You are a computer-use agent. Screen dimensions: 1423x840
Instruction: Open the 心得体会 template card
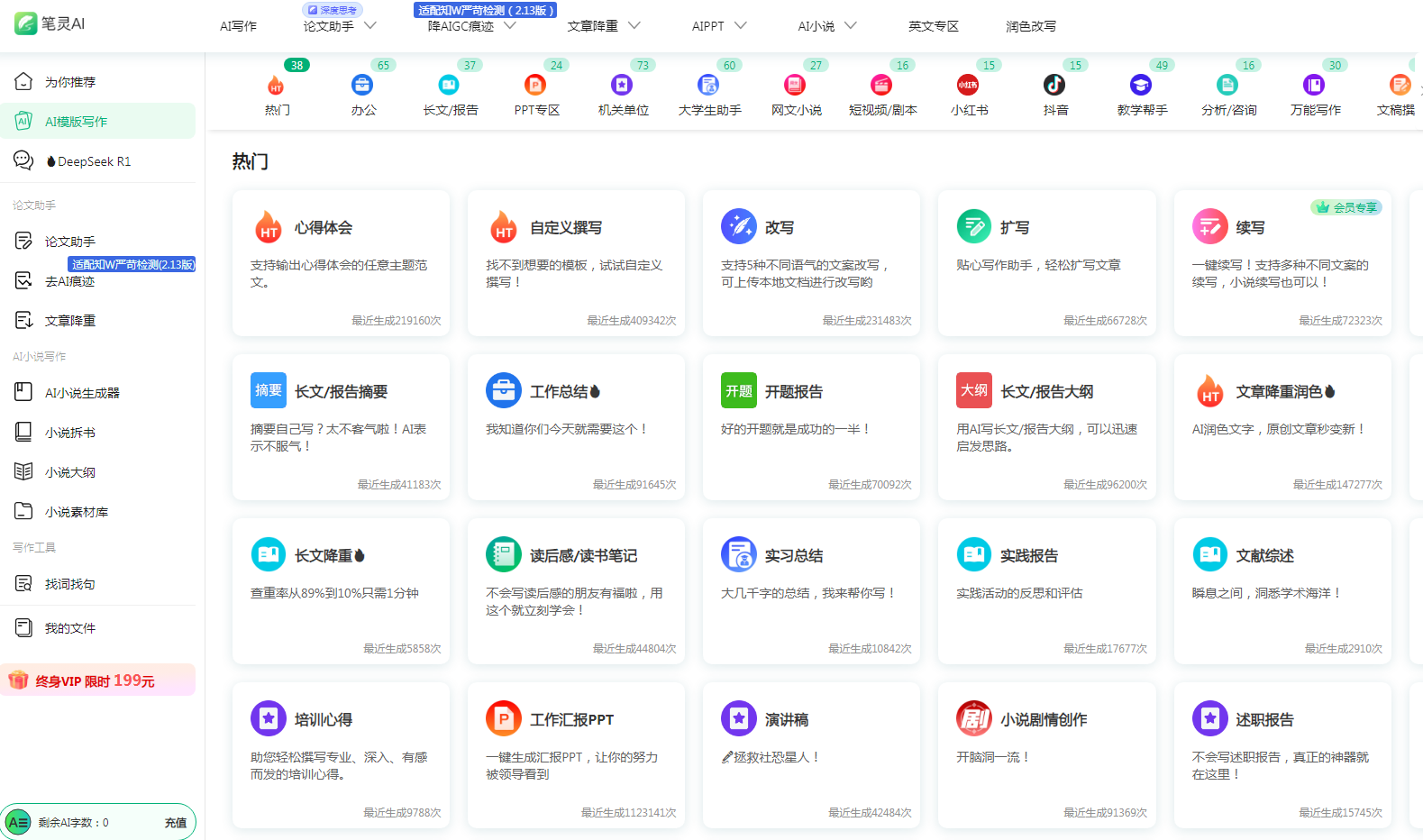coord(340,262)
